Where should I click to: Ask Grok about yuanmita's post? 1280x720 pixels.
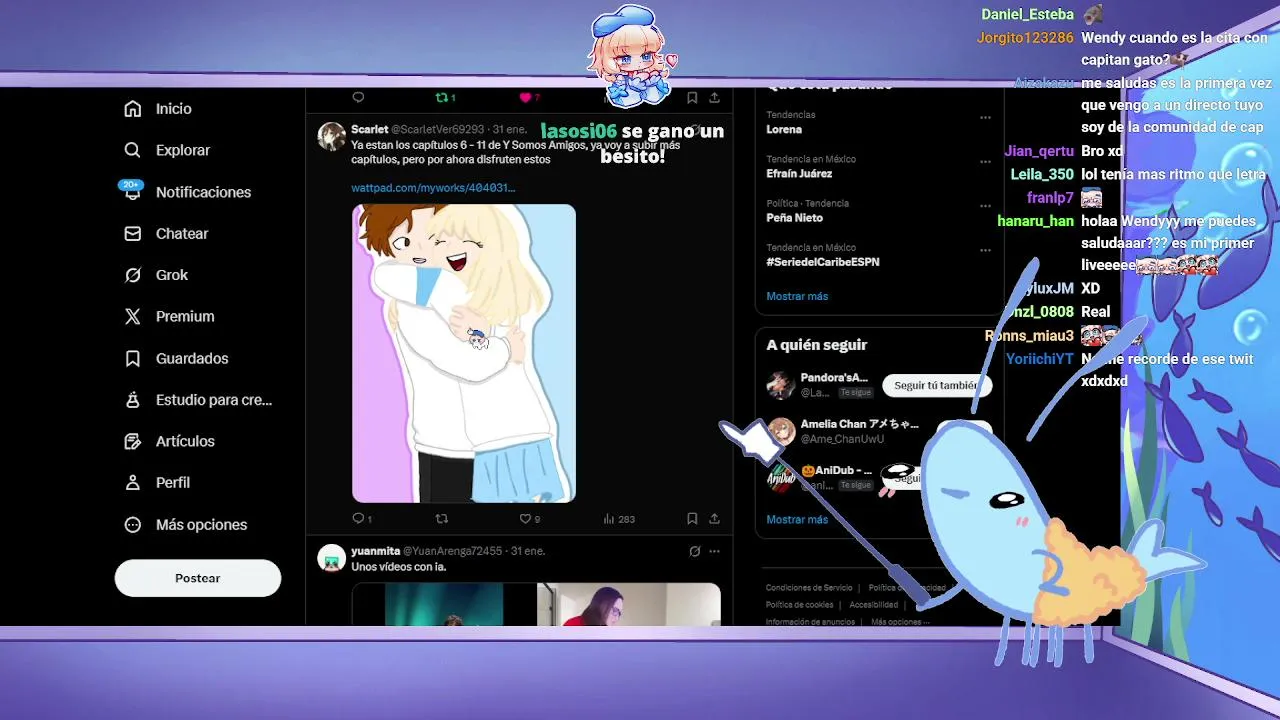tap(695, 551)
